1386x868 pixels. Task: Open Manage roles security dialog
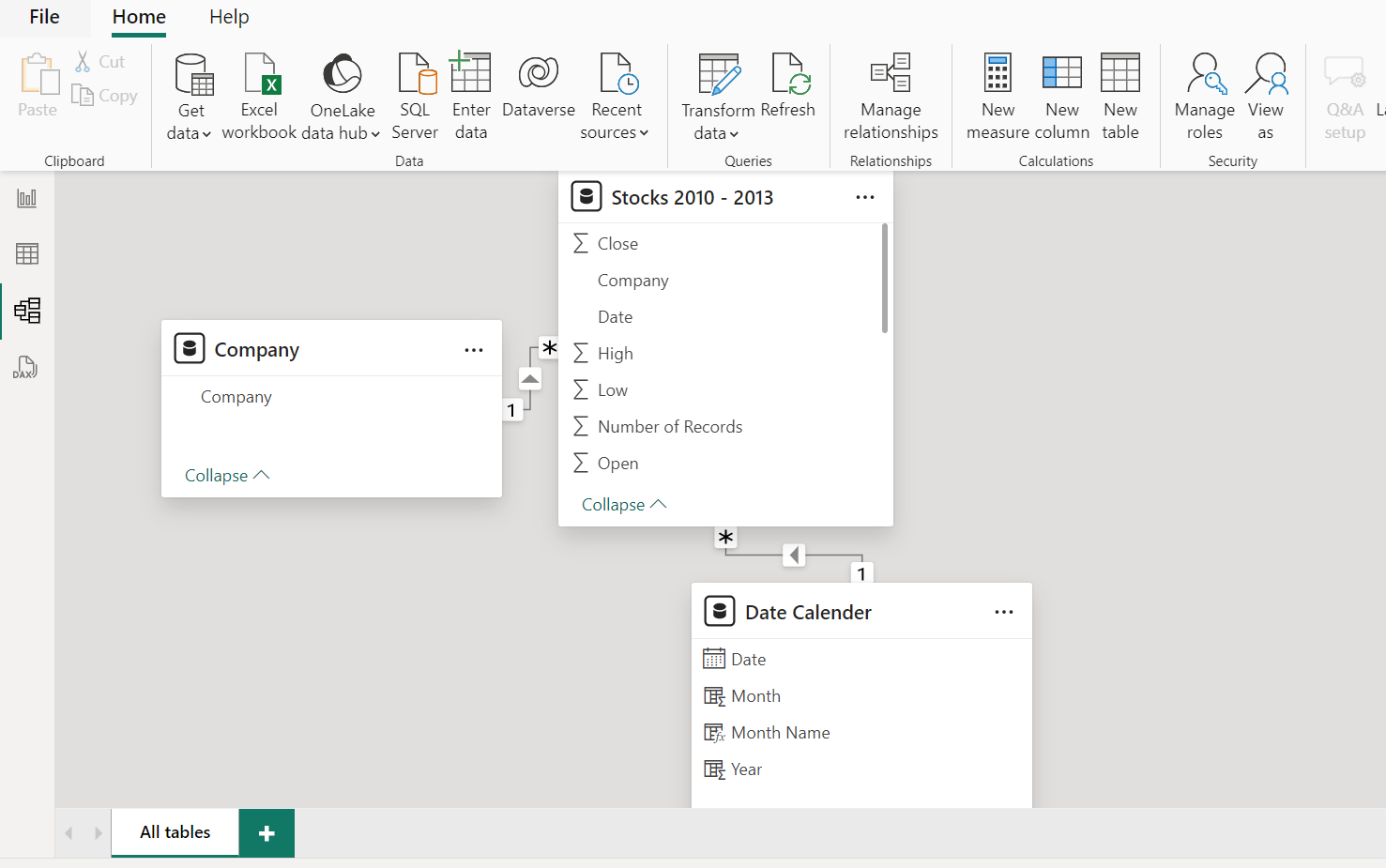pyautogui.click(x=1205, y=97)
